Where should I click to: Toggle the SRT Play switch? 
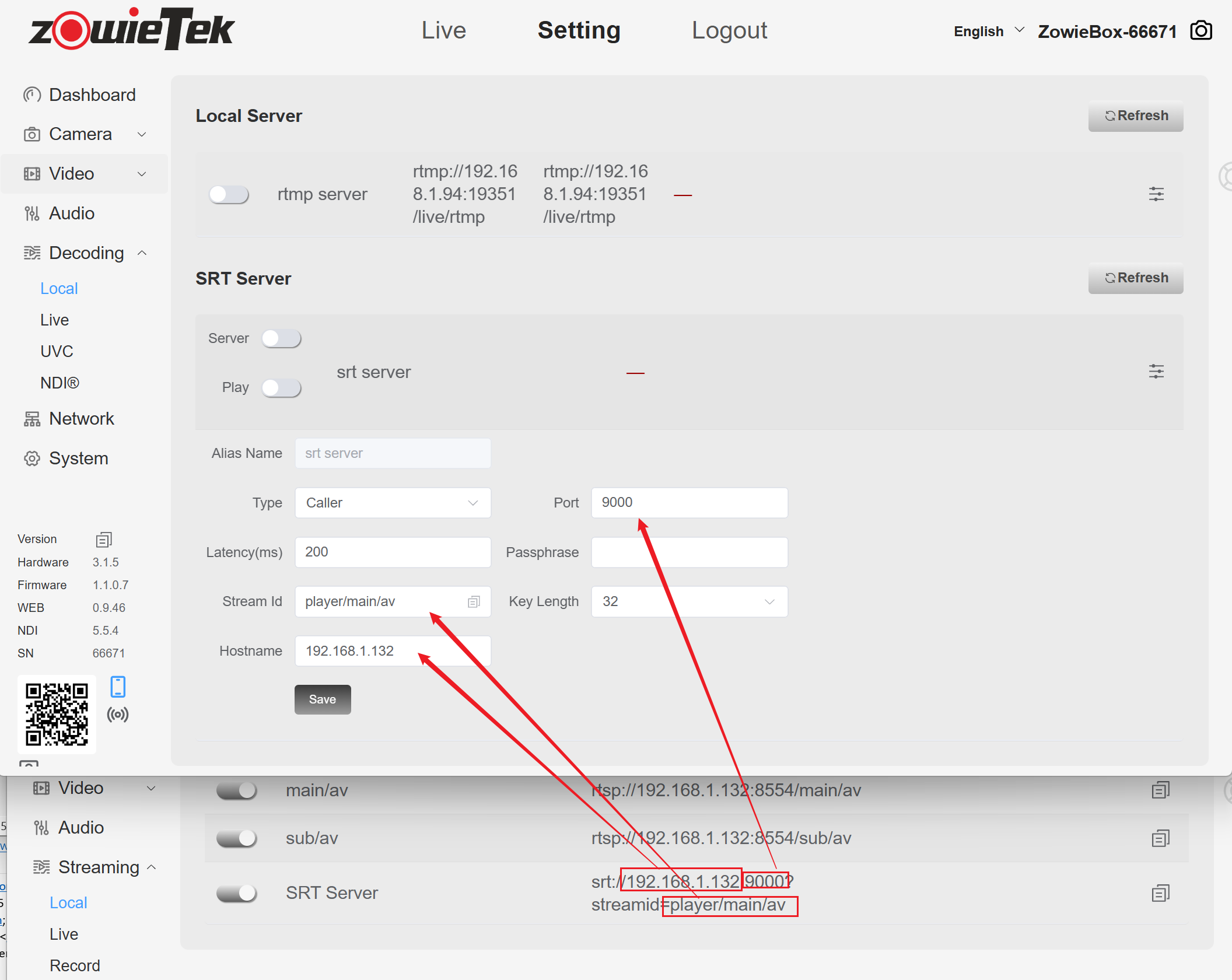[281, 388]
